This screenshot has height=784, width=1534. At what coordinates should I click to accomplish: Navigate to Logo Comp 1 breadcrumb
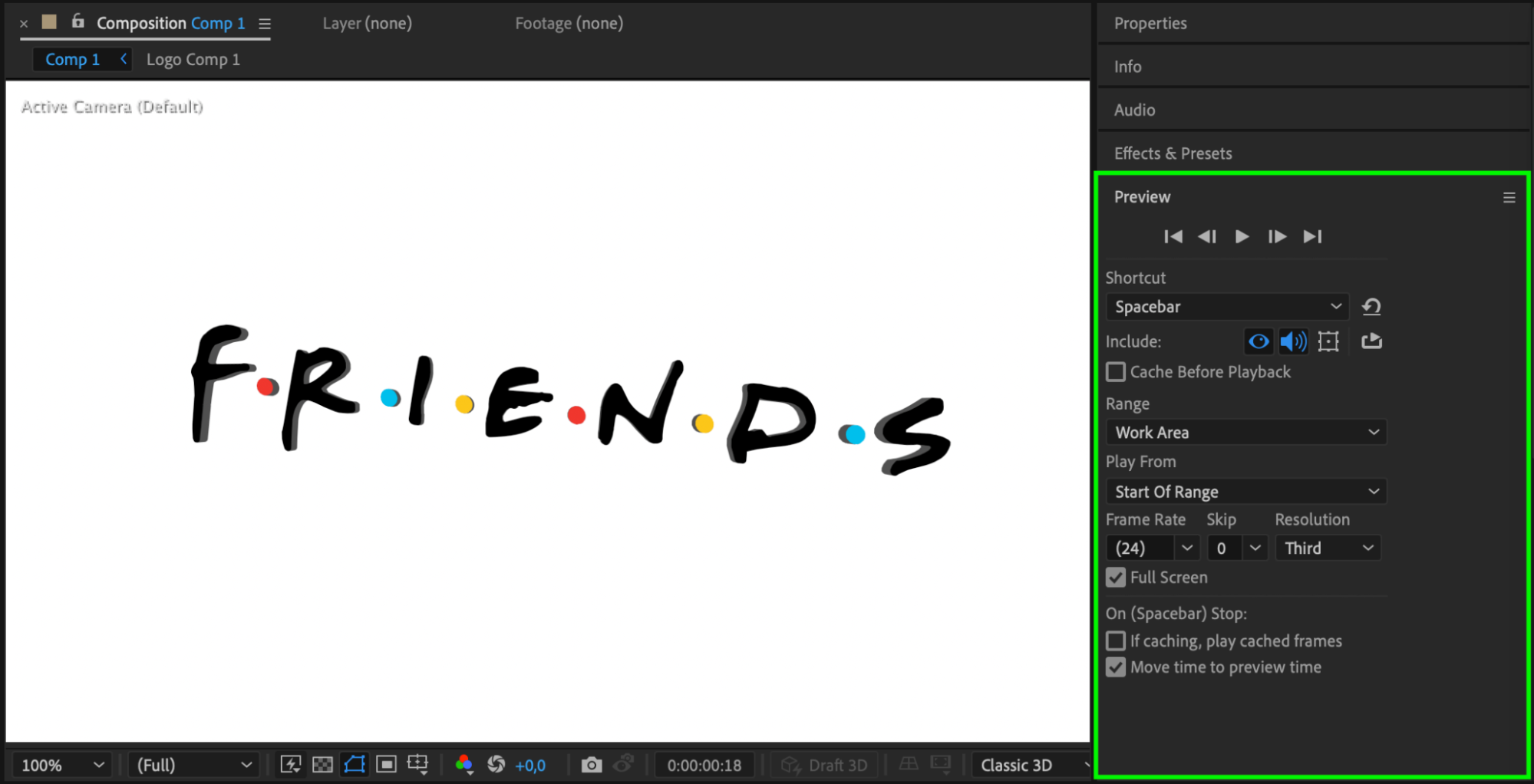(193, 60)
